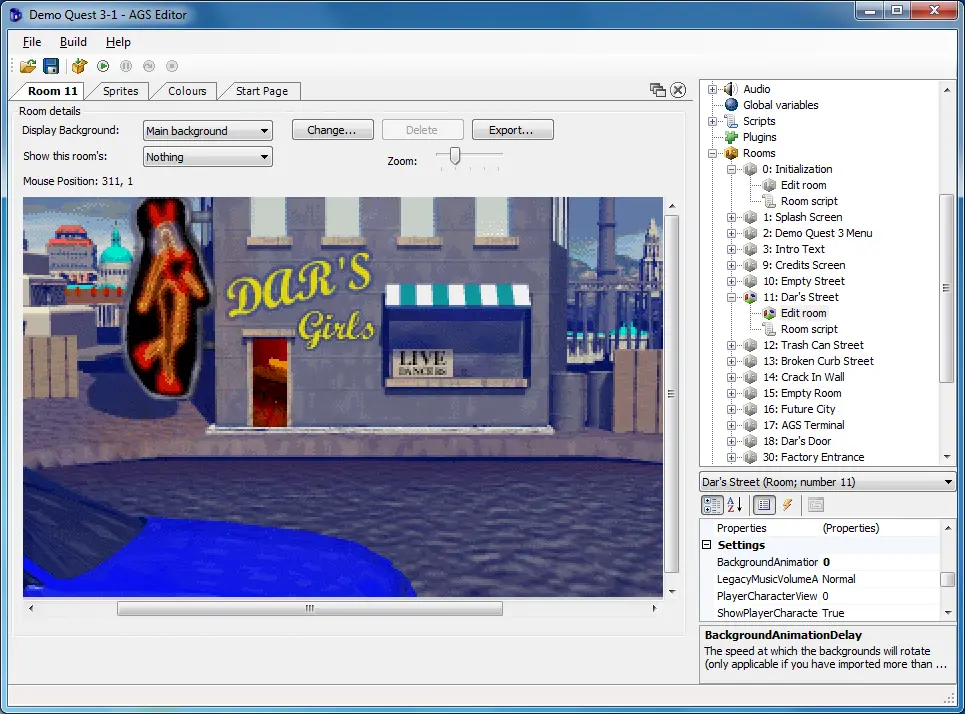The image size is (965, 714).
Task: Click the Build game package icon
Action: pyautogui.click(x=79, y=66)
